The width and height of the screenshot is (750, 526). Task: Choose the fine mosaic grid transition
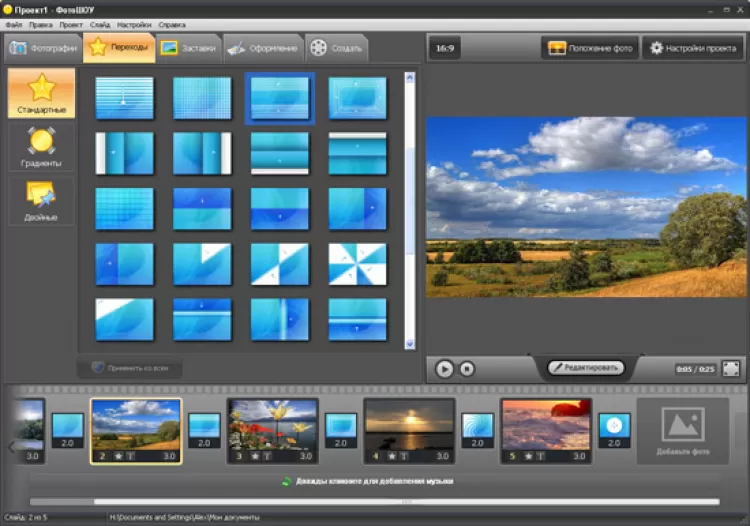tap(202, 98)
